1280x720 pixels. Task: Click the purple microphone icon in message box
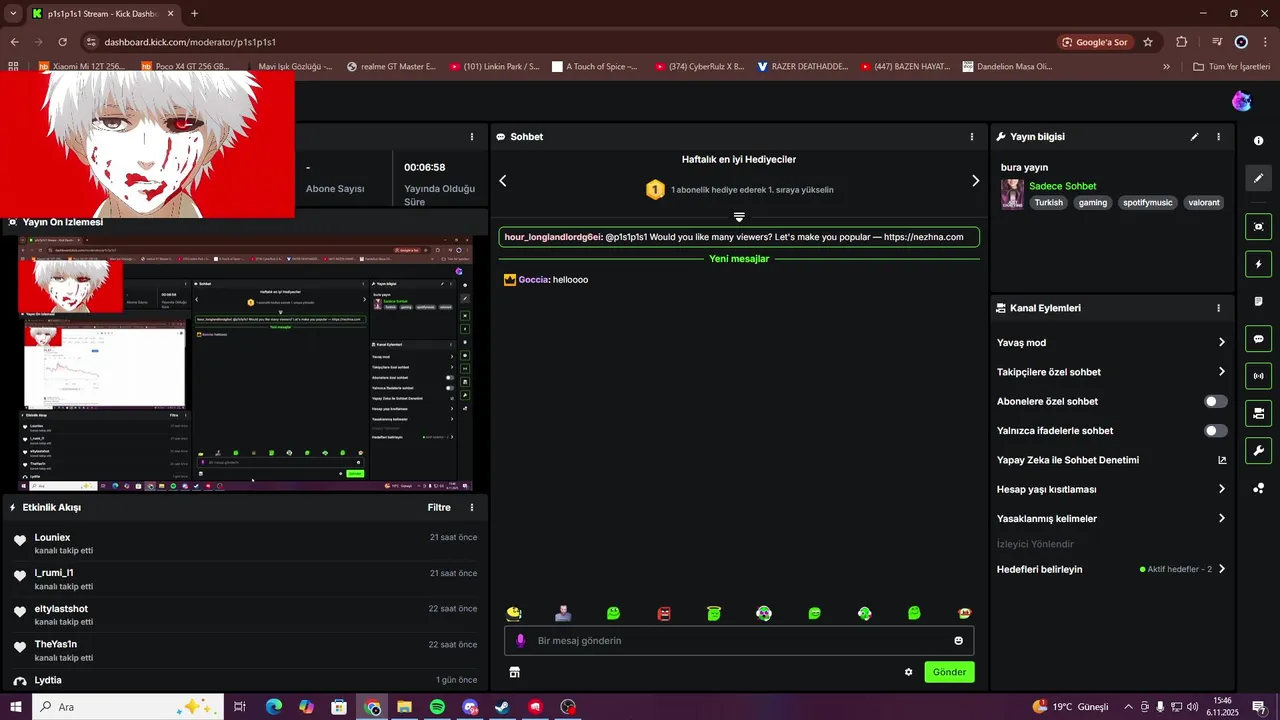point(520,641)
